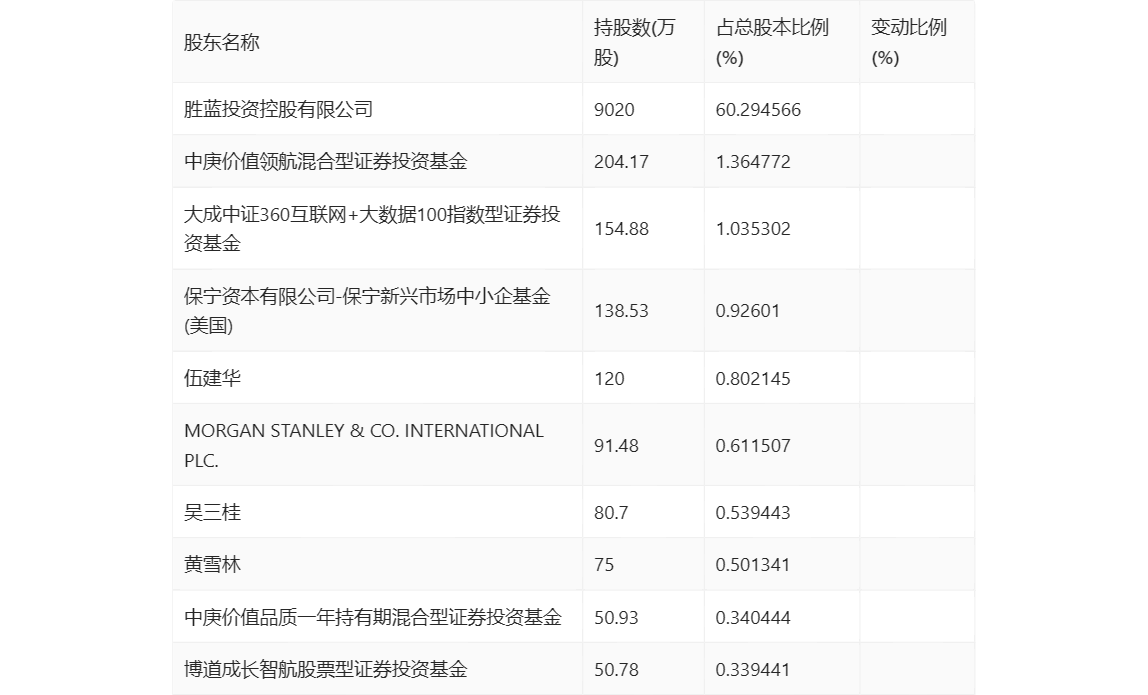
Task: Click the 80.7 shareholding value
Action: 611,513
